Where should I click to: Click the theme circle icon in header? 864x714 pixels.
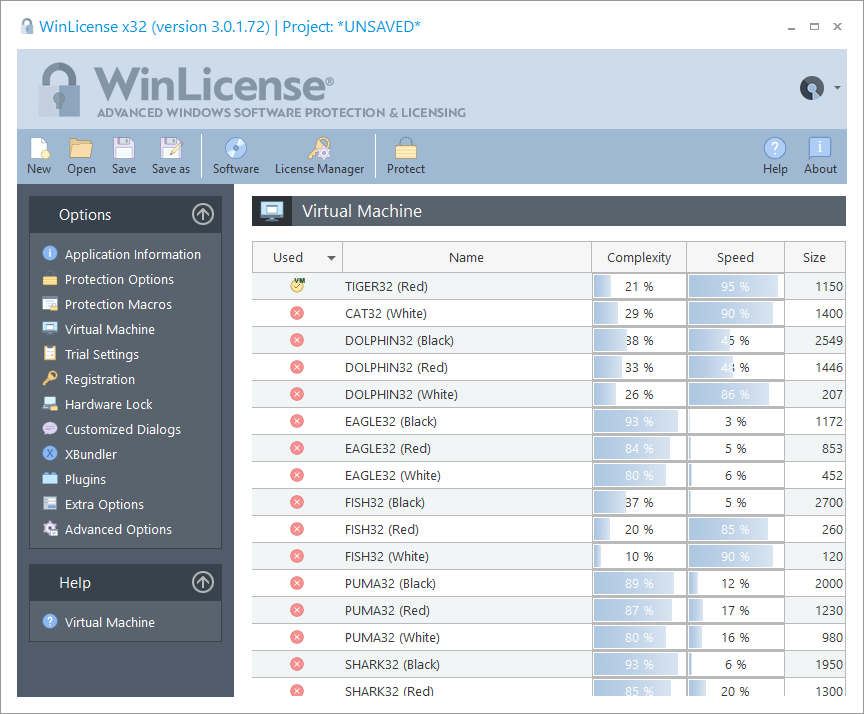point(812,88)
